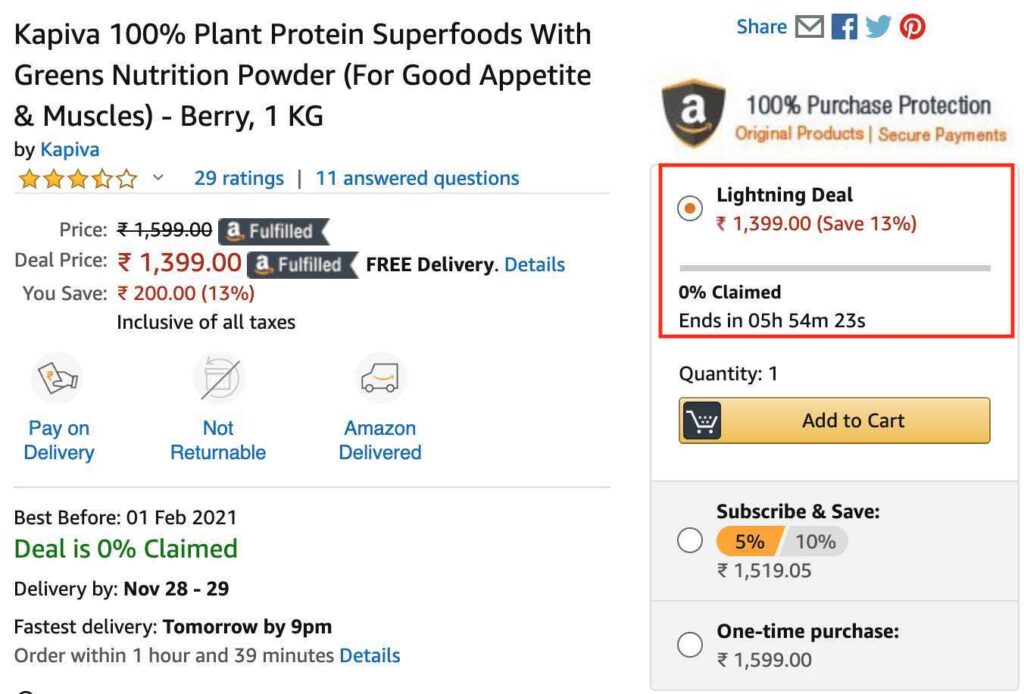
Task: Click the Amazon Purchase Protection badge
Action: coord(692,113)
